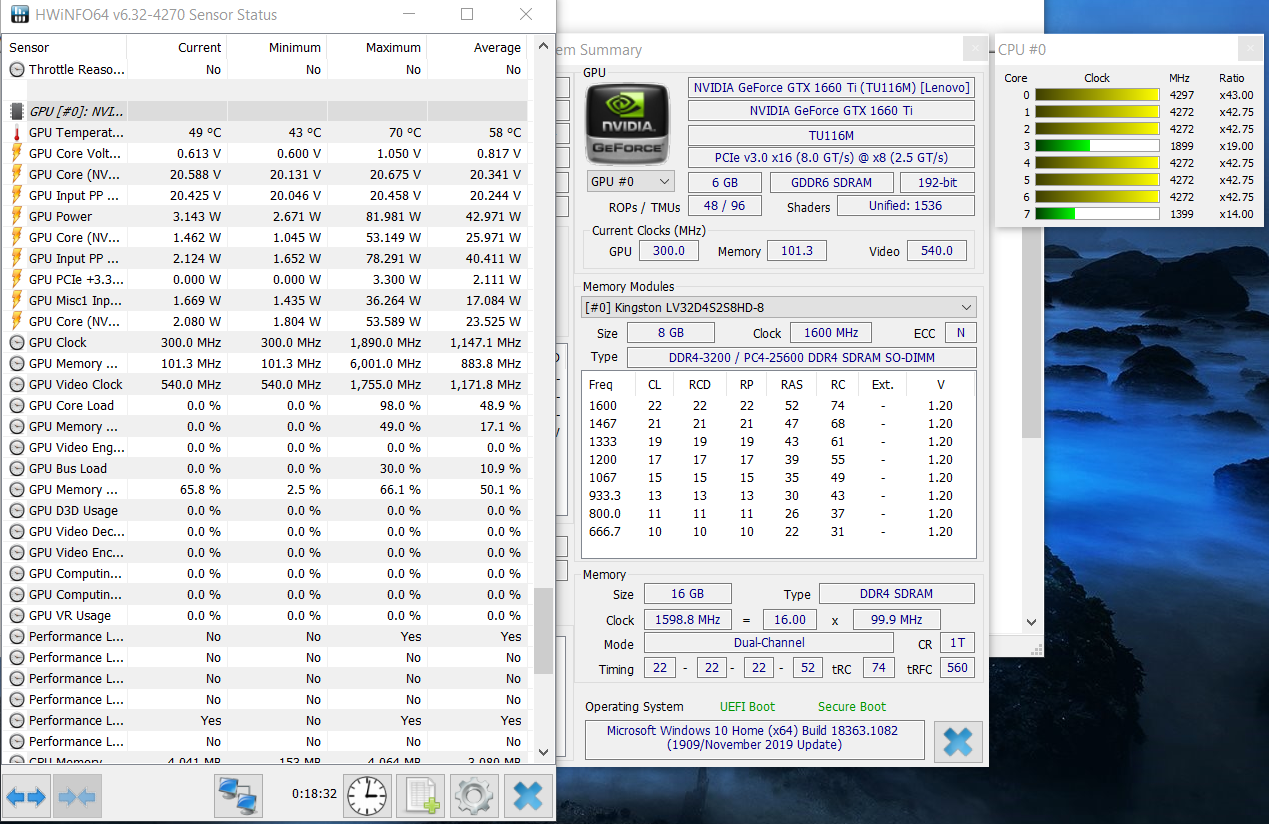Click Core 0 yellow clock bar
1269x824 pixels.
(x=1097, y=95)
